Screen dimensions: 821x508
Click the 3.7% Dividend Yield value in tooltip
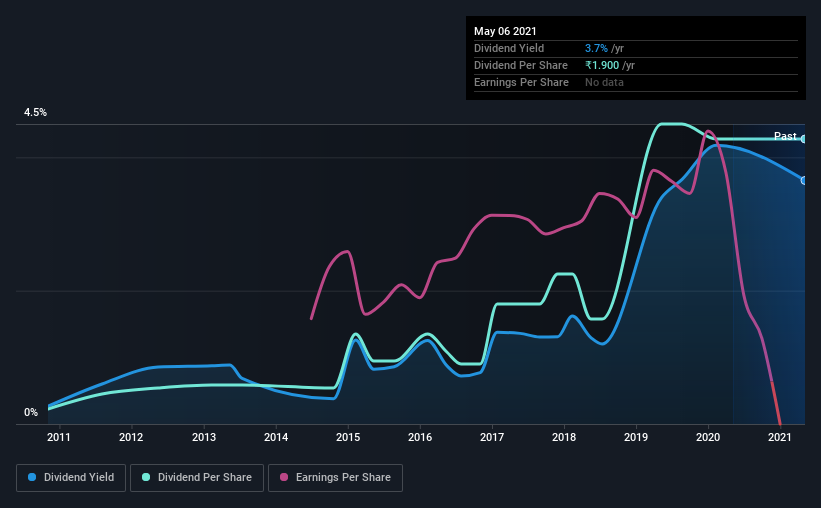[596, 48]
